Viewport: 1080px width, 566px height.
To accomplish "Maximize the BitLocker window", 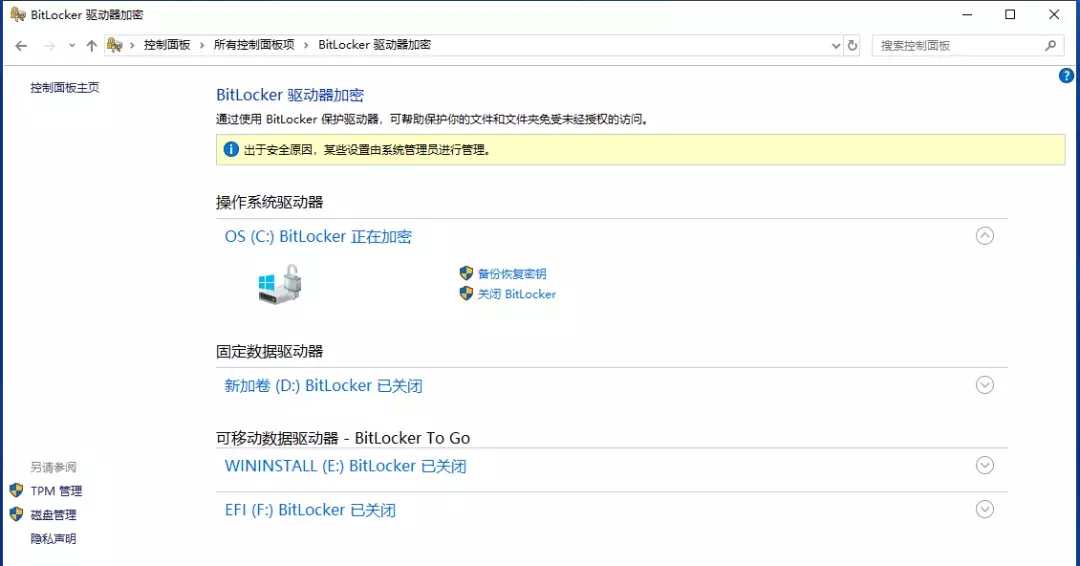I will [1010, 14].
